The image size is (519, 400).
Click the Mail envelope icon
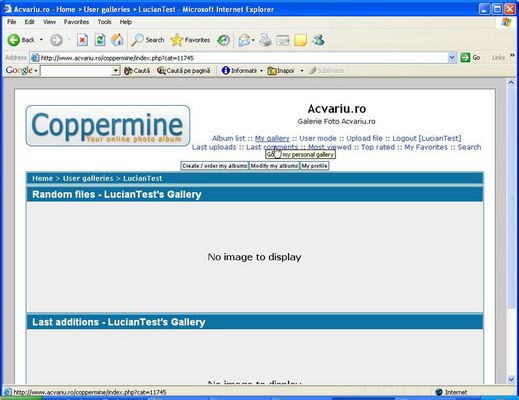click(x=244, y=40)
